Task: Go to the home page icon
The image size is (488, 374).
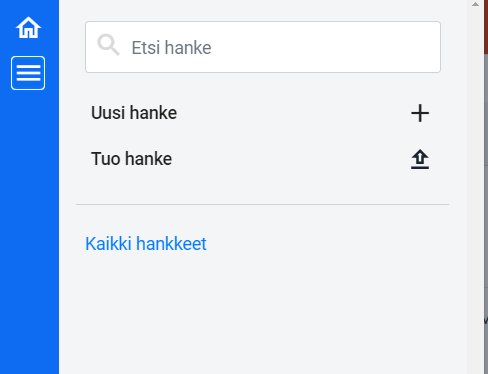Action: 28,28
